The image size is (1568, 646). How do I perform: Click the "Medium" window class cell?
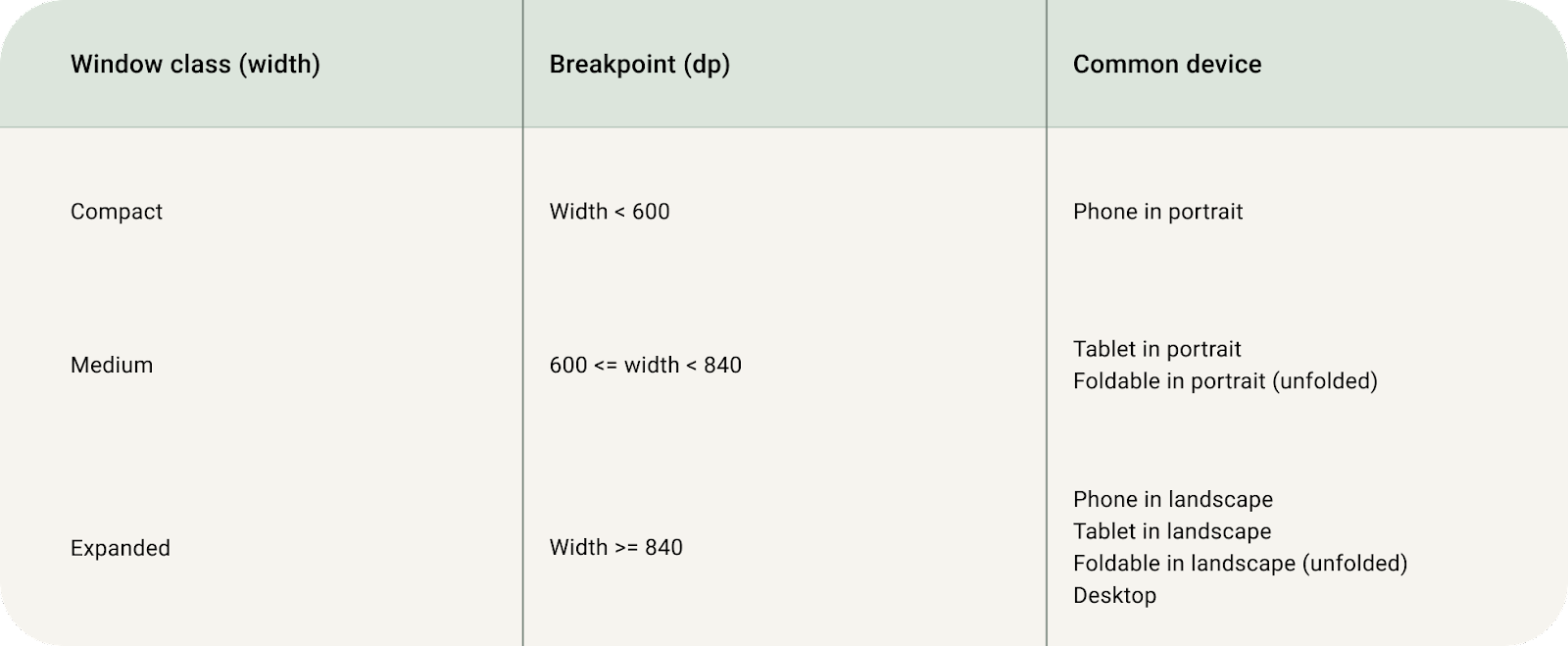click(x=112, y=365)
